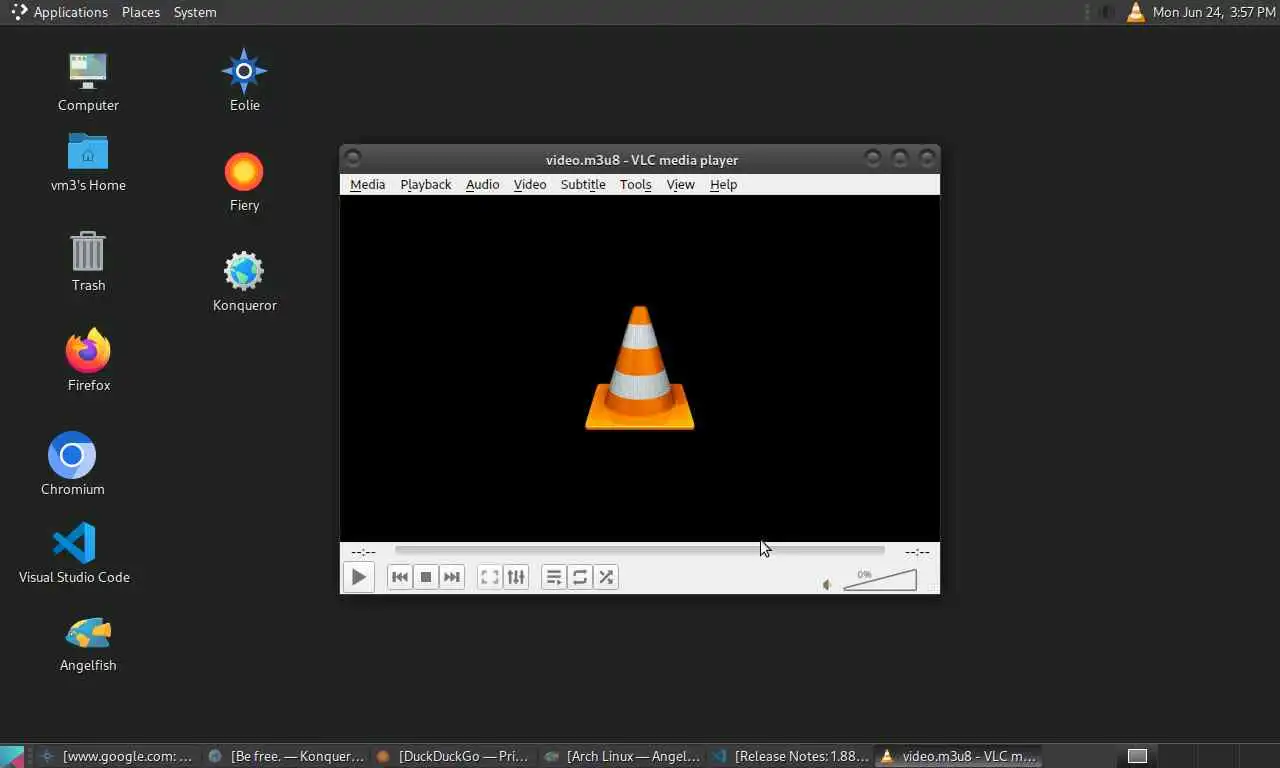Switch to video.m3u8 VLC taskbar entry
The image size is (1280, 768).
coord(957,756)
